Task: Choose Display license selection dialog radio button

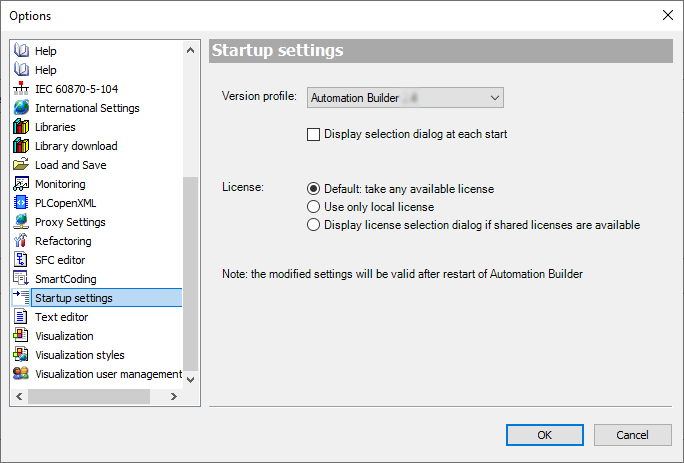Action: tap(313, 225)
